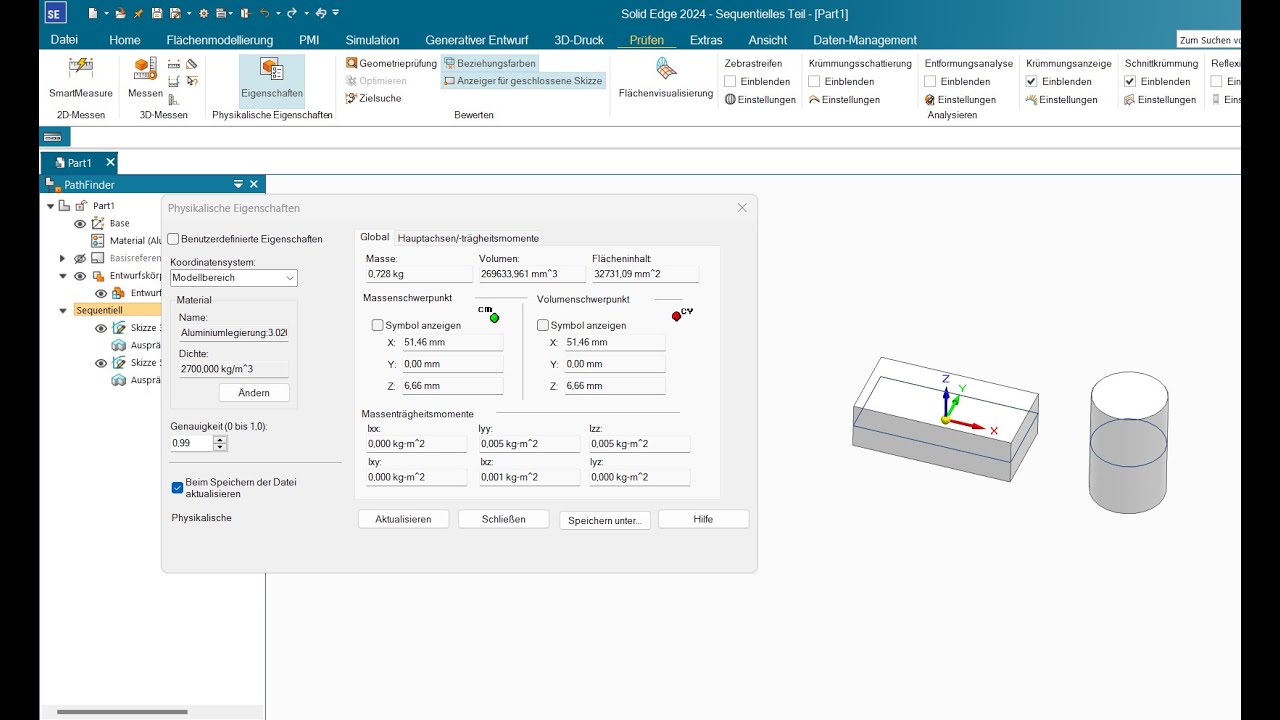1280x720 pixels.
Task: Toggle the Beziehungsfarben option
Action: (x=489, y=63)
